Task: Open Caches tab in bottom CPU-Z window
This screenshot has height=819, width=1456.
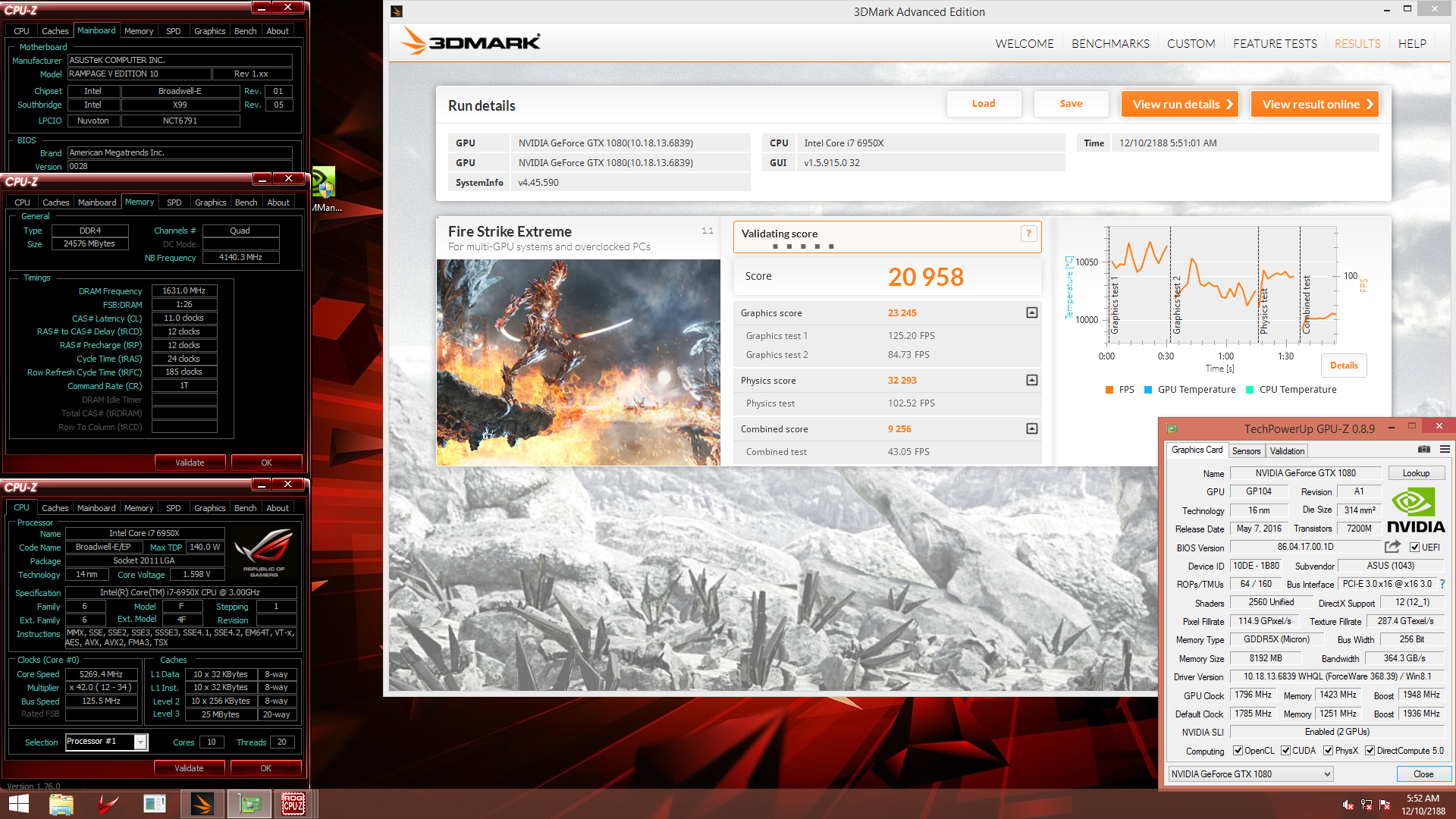Action: point(55,508)
